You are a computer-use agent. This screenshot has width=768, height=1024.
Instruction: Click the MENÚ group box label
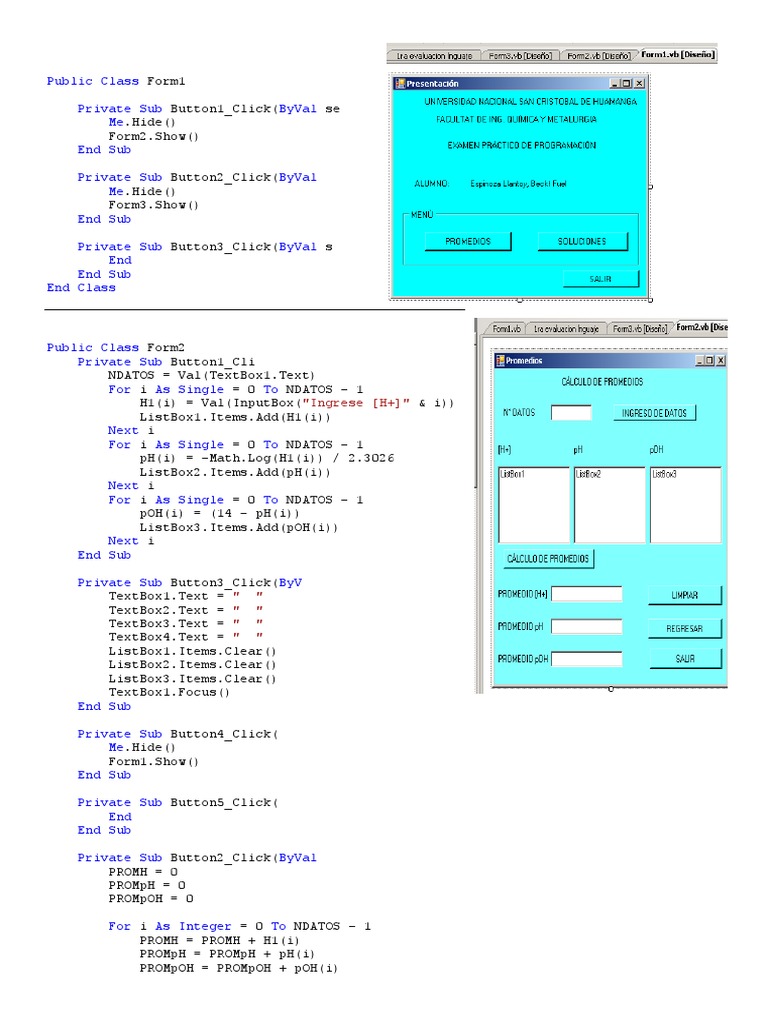pos(422,215)
